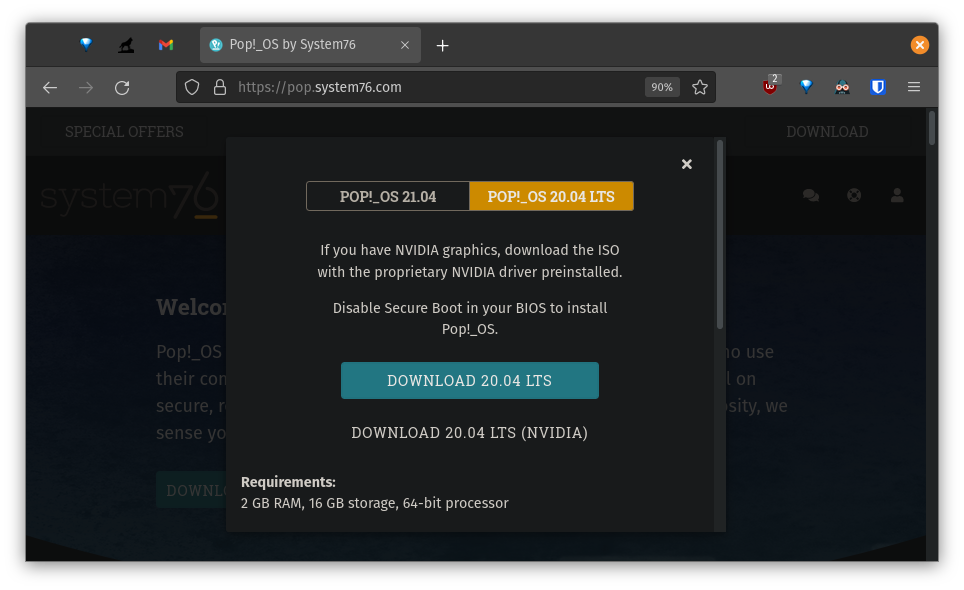The width and height of the screenshot is (964, 590).
Task: Open the pinned diamond-icon tab
Action: (x=86, y=45)
